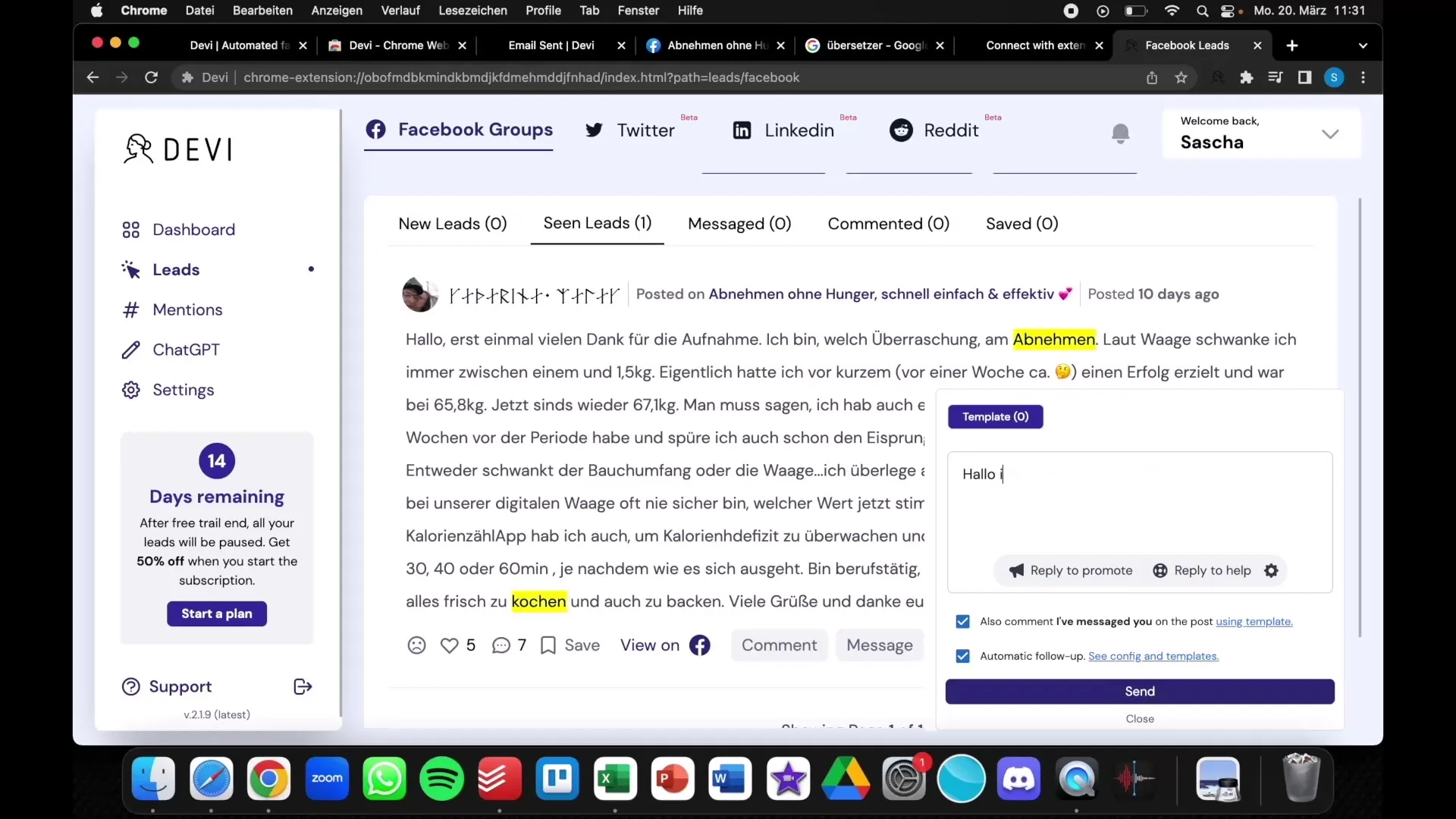Open Mentions in sidebar
The width and height of the screenshot is (1456, 819).
[172, 310]
